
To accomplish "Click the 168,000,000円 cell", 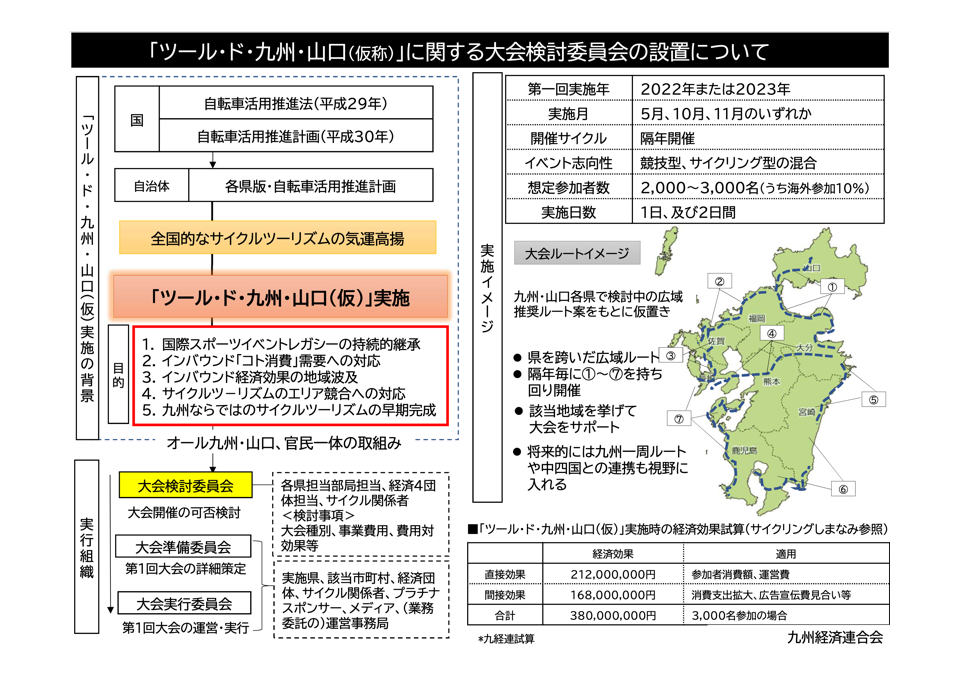I will point(613,595).
